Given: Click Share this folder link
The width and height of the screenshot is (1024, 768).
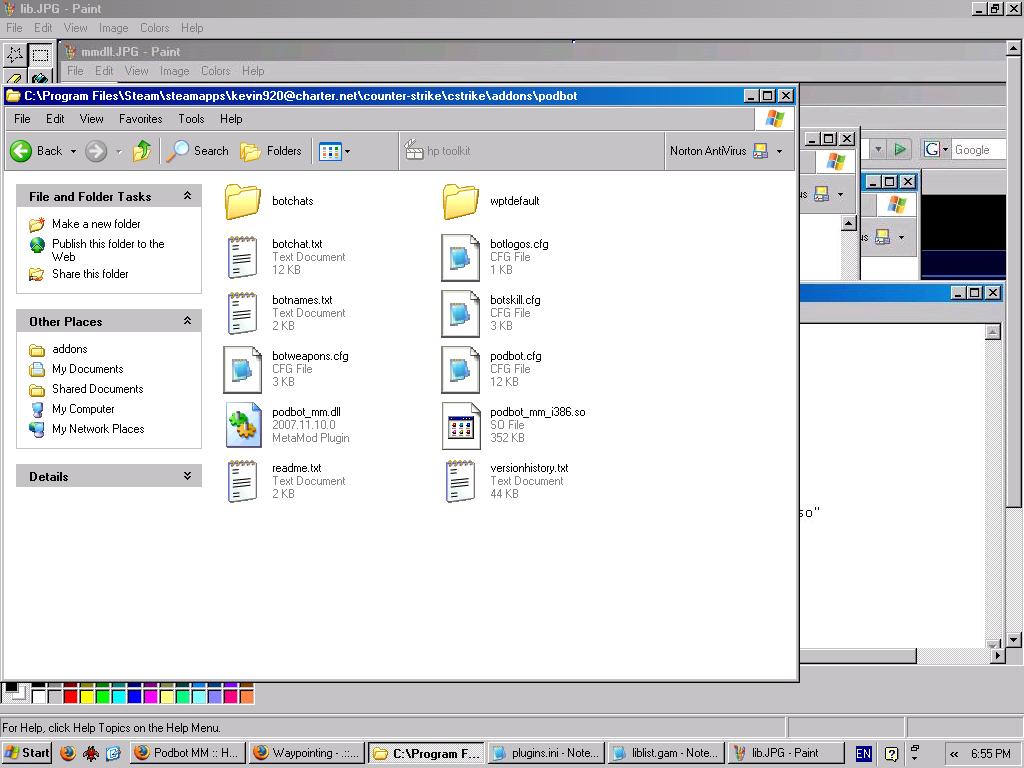Looking at the screenshot, I should tap(90, 274).
